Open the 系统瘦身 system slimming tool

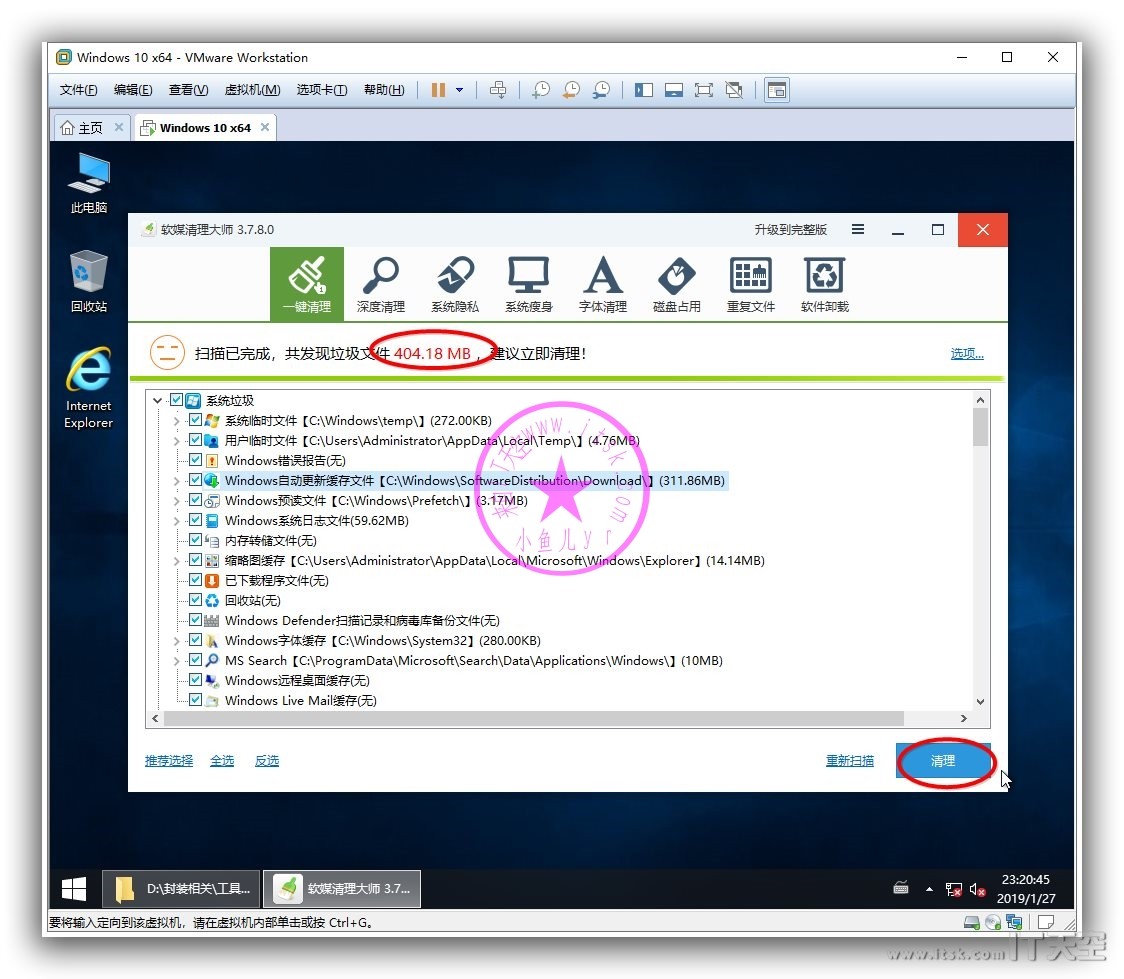528,284
